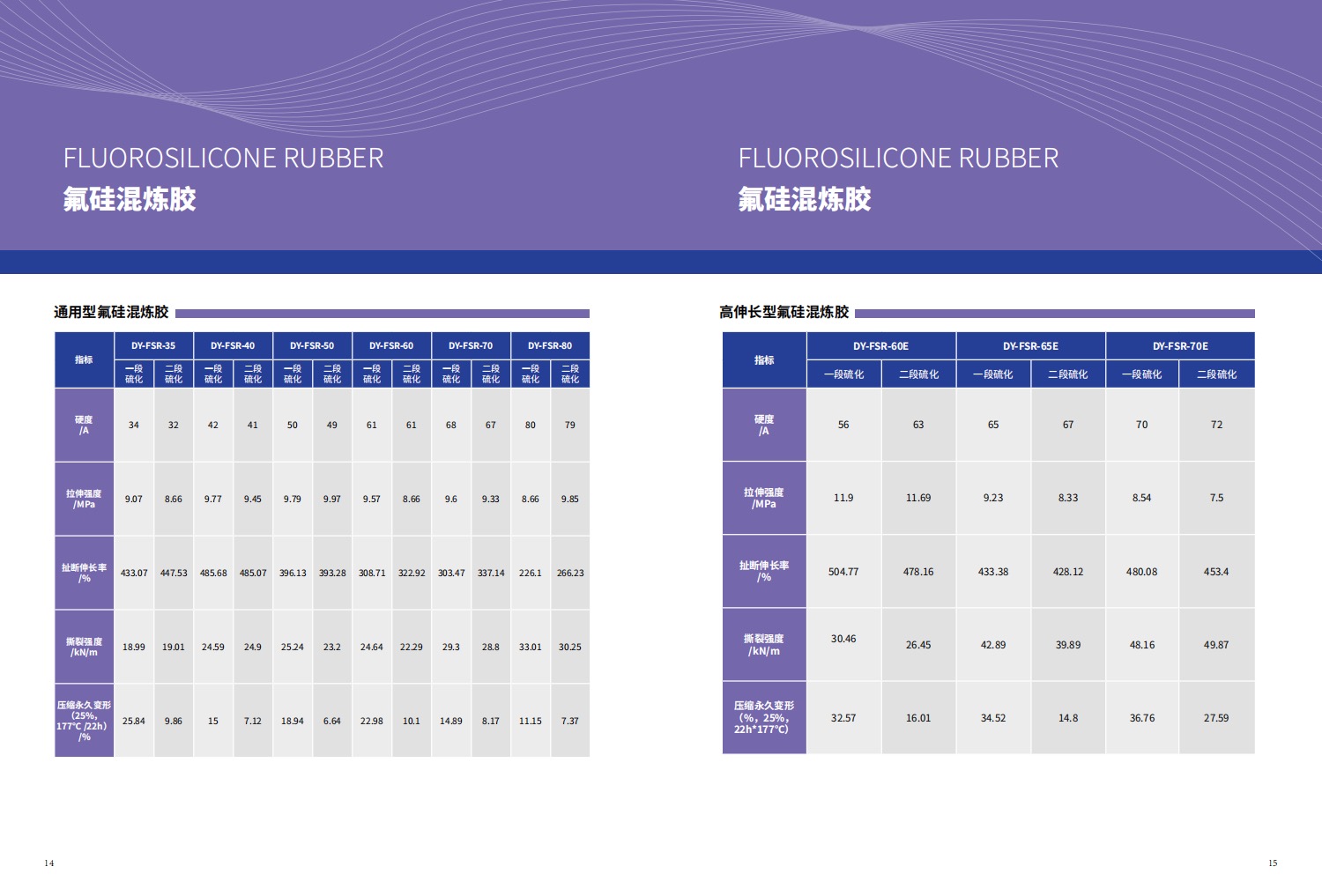Click the 指标 header cell in left table
Image resolution: width=1322 pixels, height=896 pixels.
84,359
